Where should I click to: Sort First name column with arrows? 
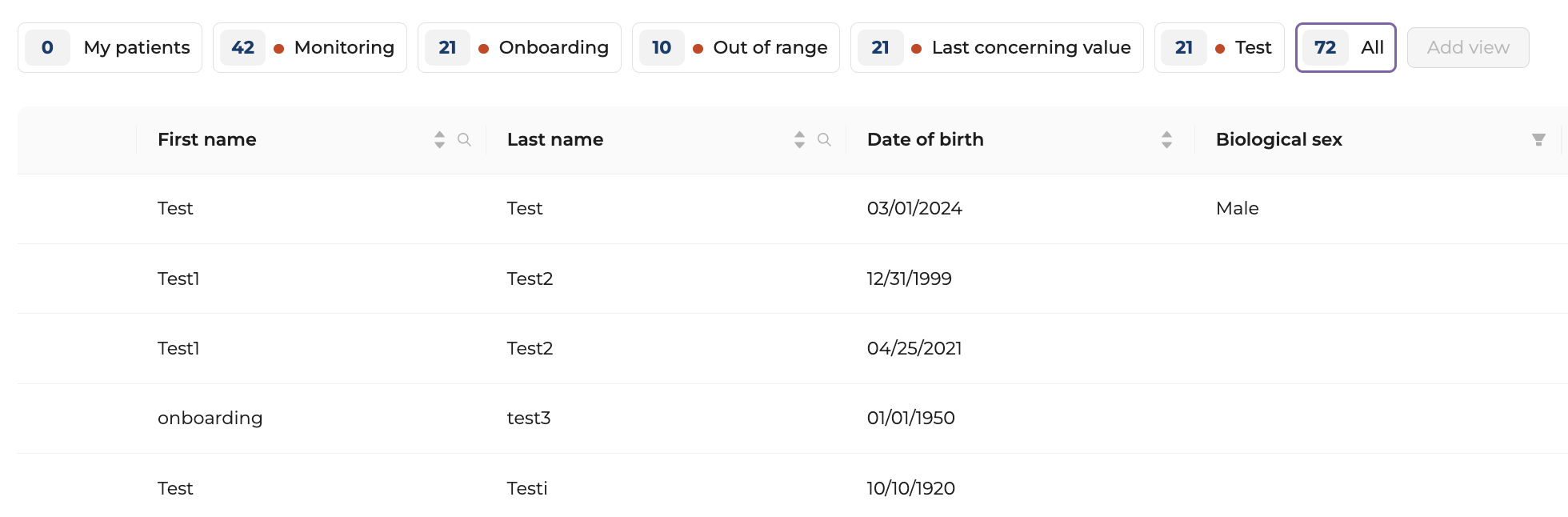439,140
